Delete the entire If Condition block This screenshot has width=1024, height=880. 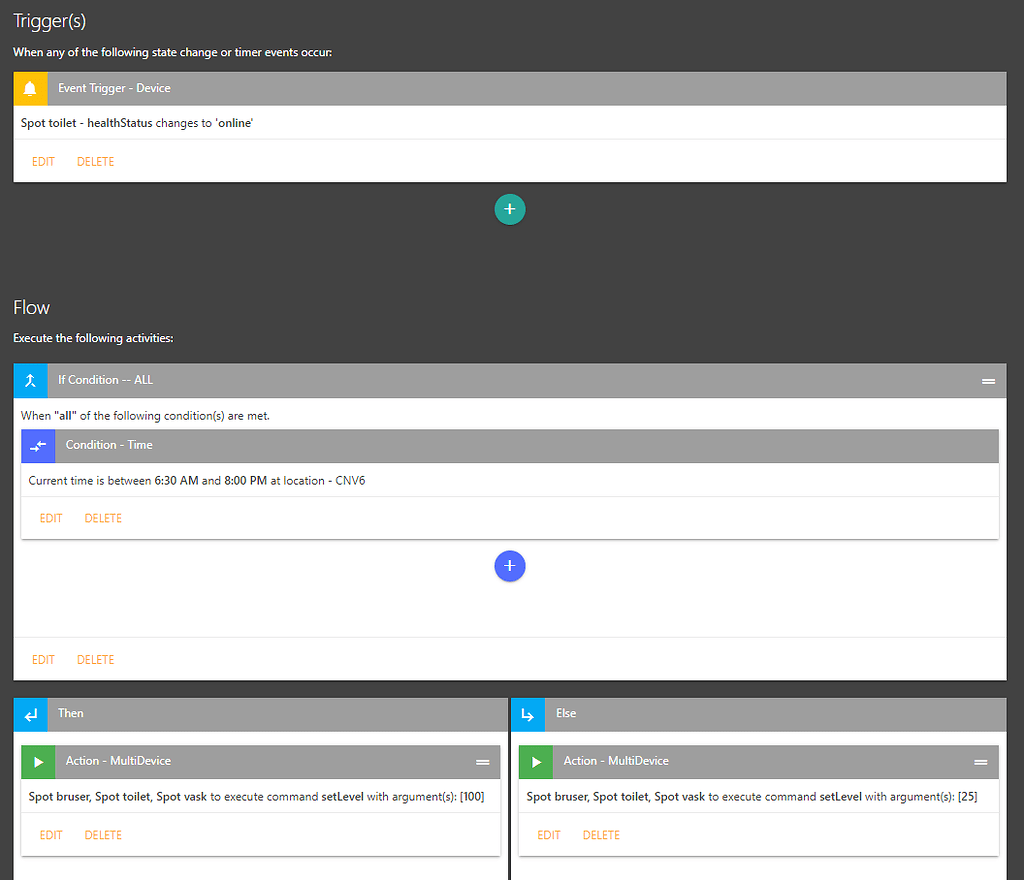click(95, 659)
